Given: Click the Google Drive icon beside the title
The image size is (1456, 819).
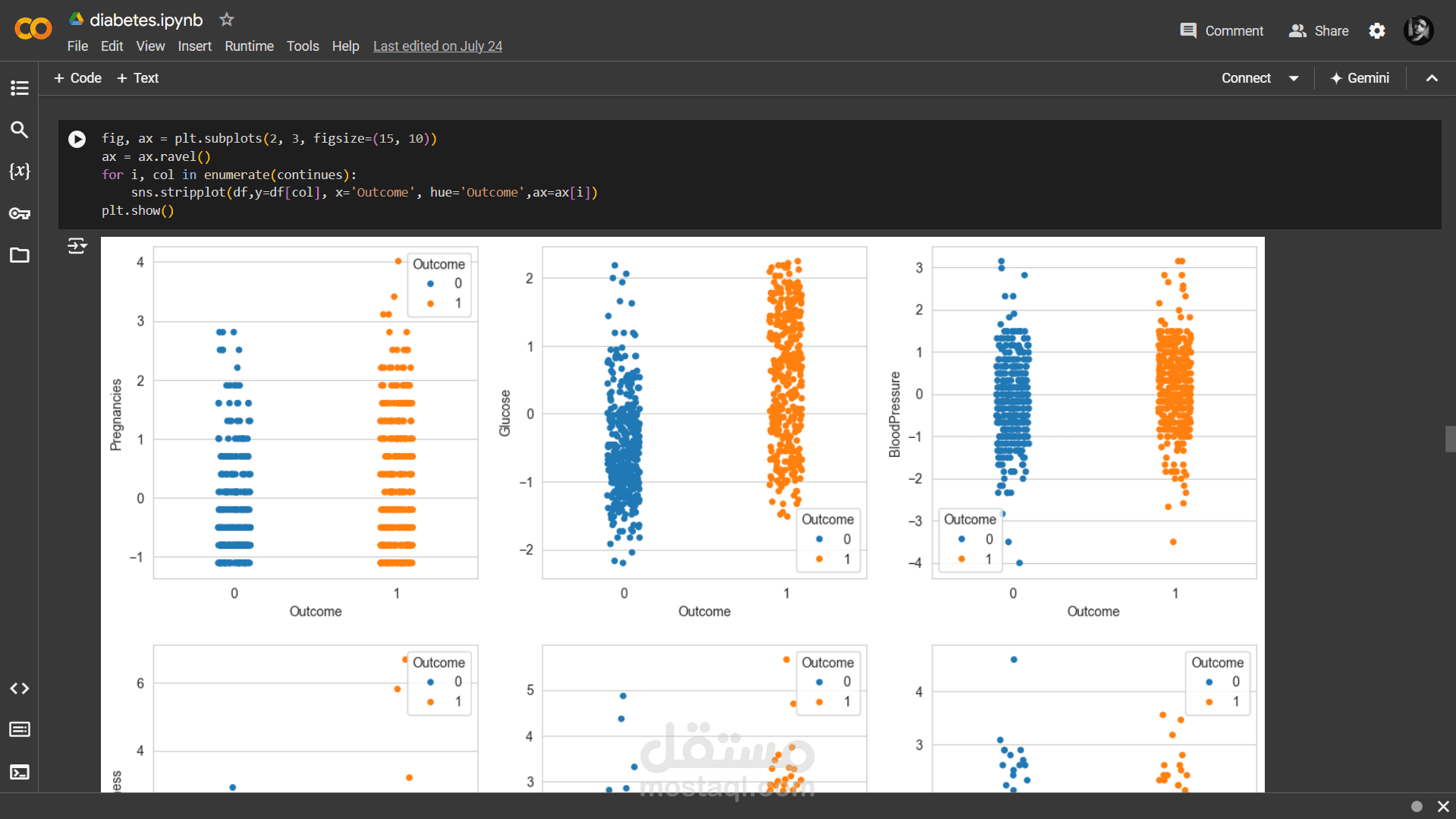Looking at the screenshot, I should [x=76, y=19].
